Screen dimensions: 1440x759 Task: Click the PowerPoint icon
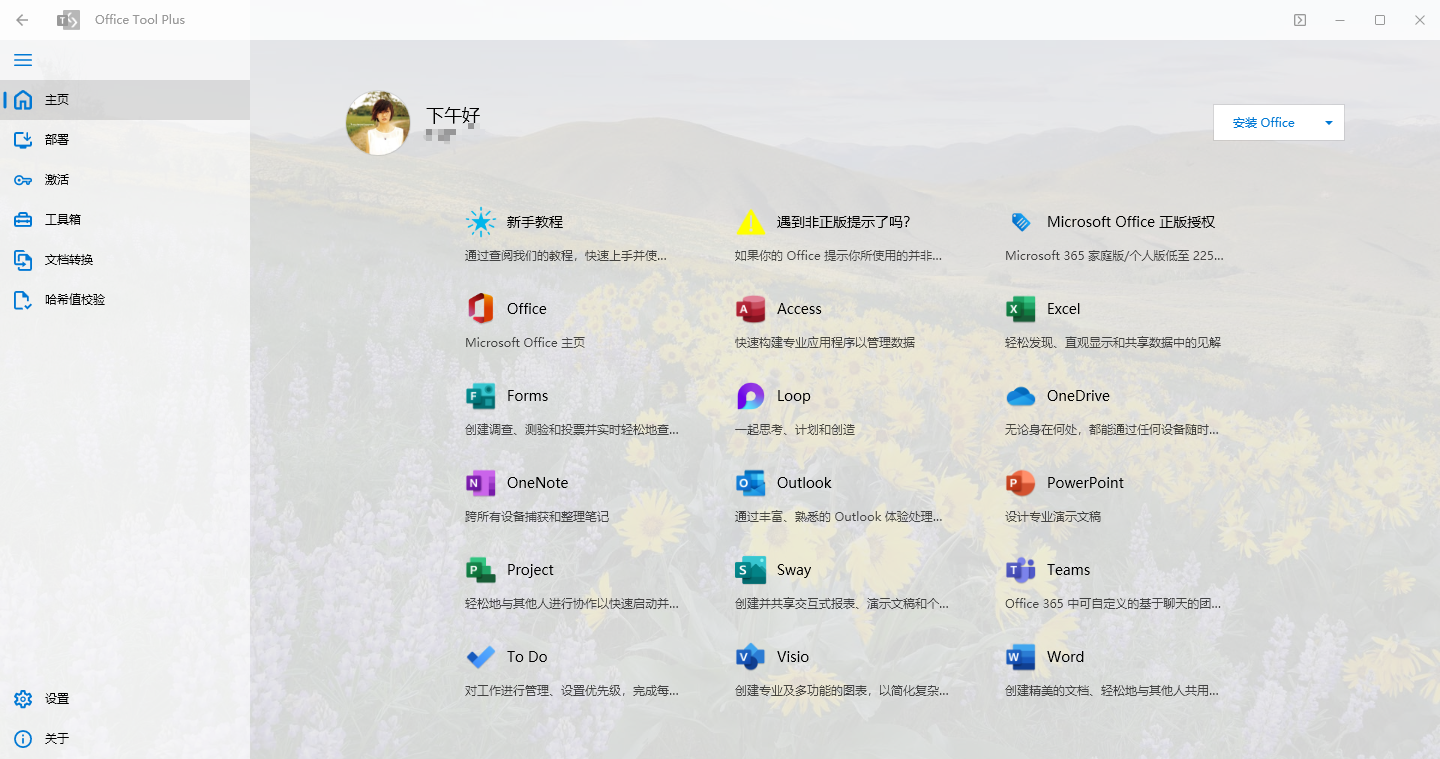1020,483
